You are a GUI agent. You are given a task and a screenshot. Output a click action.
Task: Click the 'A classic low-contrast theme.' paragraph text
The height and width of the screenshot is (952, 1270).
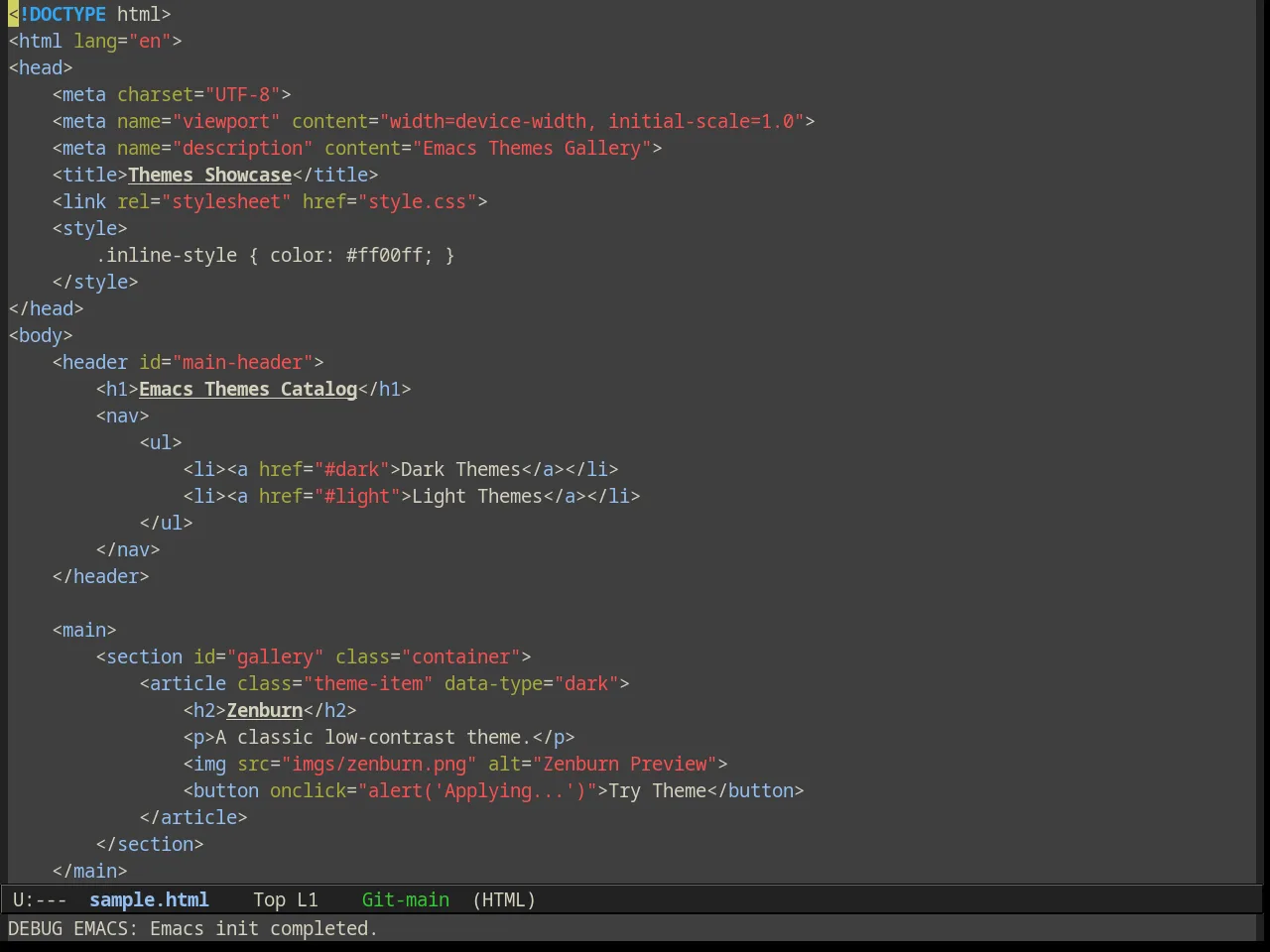pyautogui.click(x=373, y=737)
